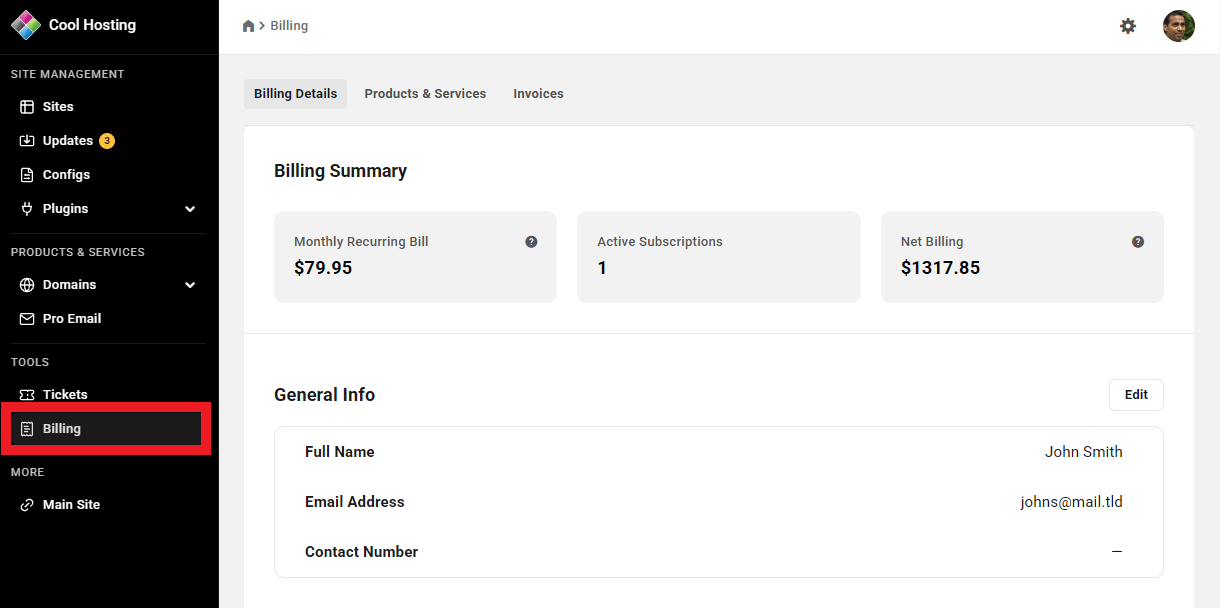Select Billing in the sidebar
1220x608 pixels.
pyautogui.click(x=107, y=429)
